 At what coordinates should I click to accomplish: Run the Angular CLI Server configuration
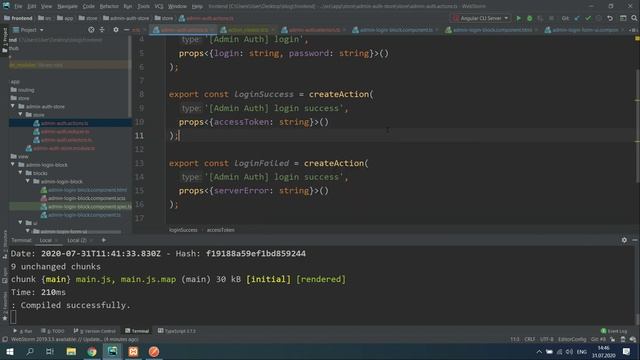coord(518,18)
